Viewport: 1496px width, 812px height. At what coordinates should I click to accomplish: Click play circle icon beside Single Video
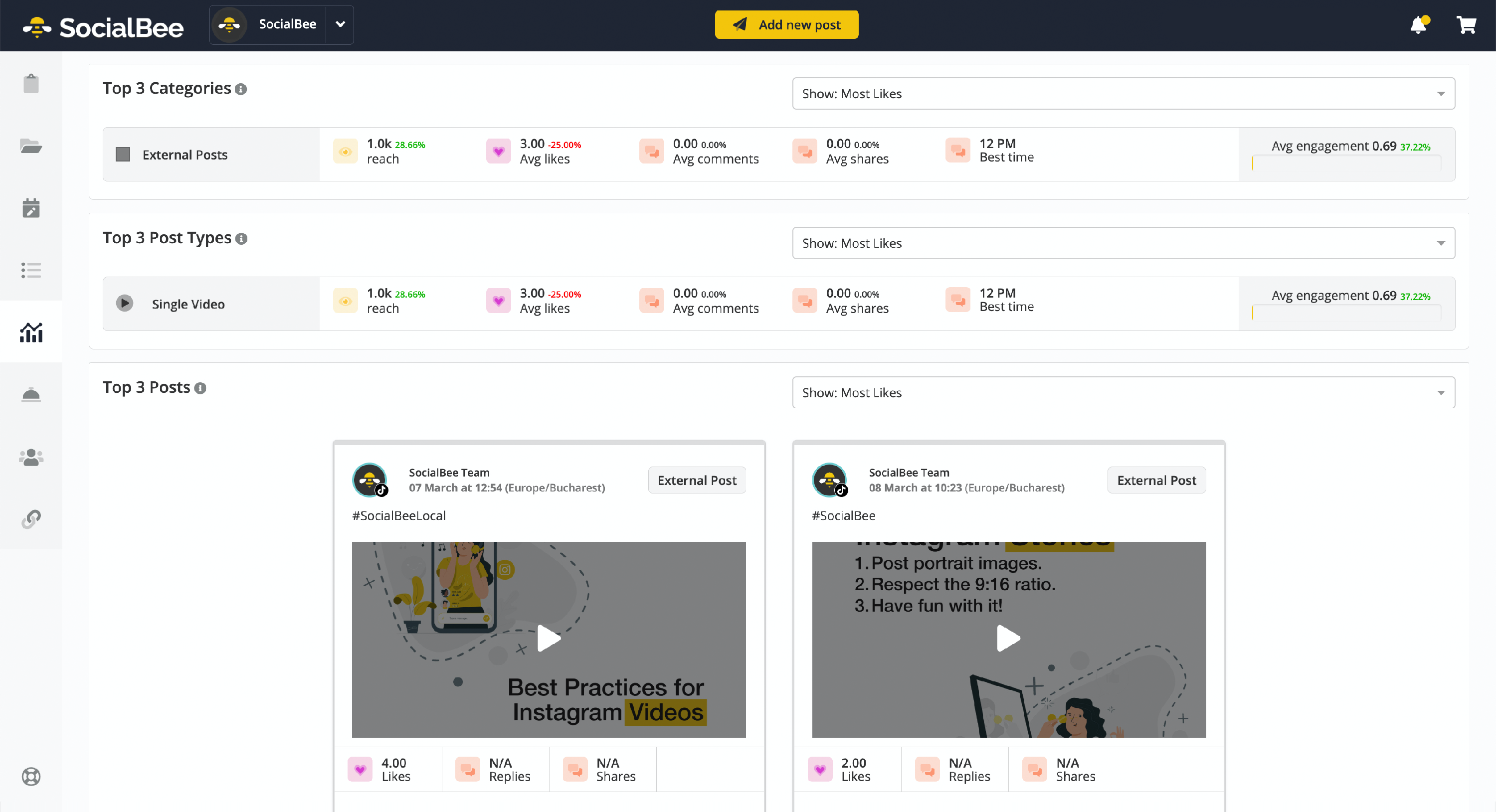coord(124,303)
